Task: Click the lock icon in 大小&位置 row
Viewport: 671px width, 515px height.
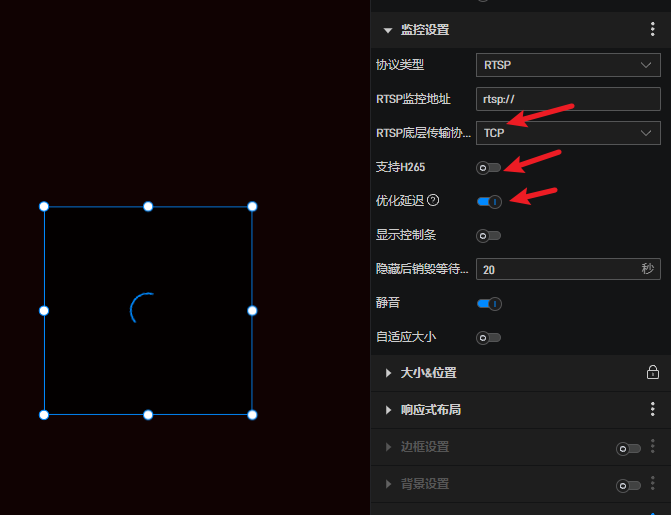Action: 653,373
